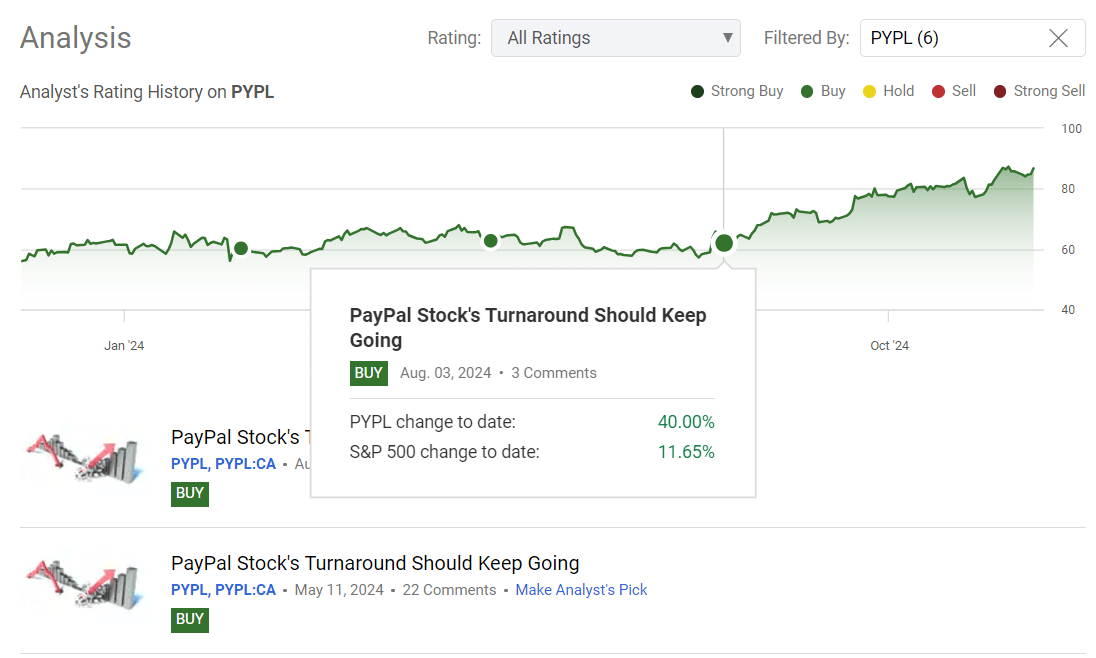Click the PYPL ticker link in May 11 article
Screen dimensions: 1096x658
point(189,590)
